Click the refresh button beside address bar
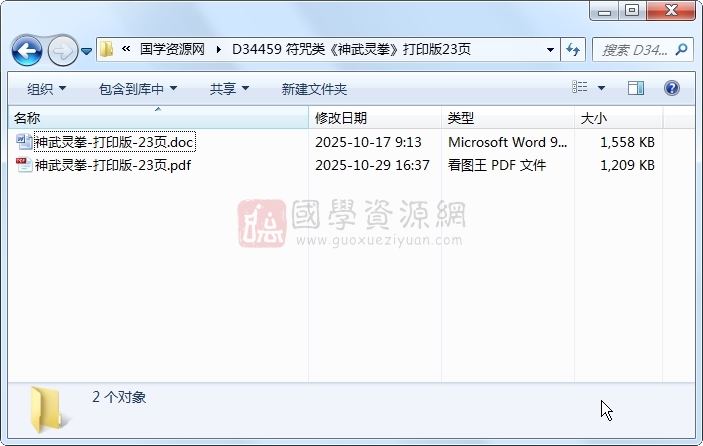Screen dimensions: 703x446 click(574, 49)
